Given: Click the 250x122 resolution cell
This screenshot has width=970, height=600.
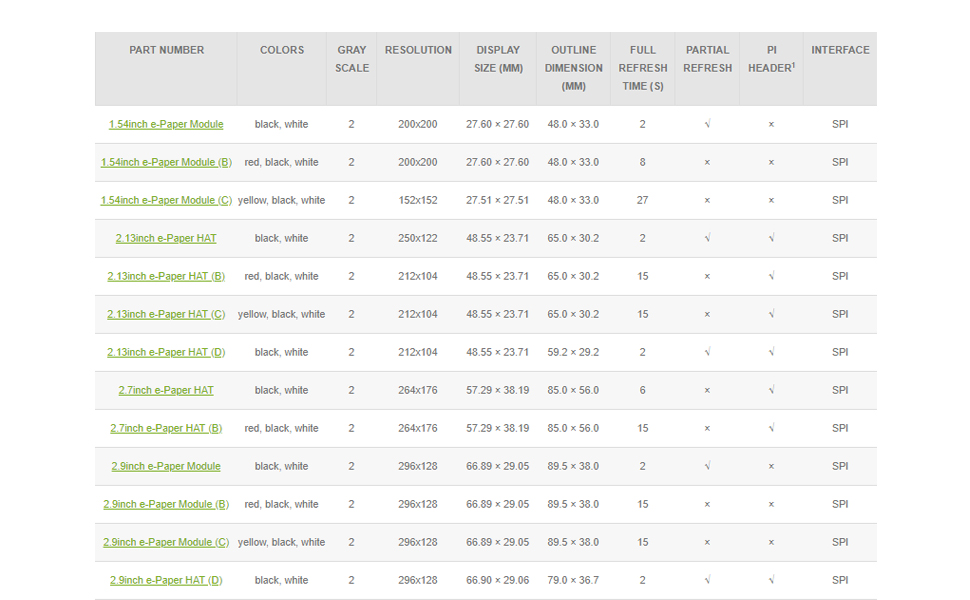Looking at the screenshot, I should coord(418,238).
